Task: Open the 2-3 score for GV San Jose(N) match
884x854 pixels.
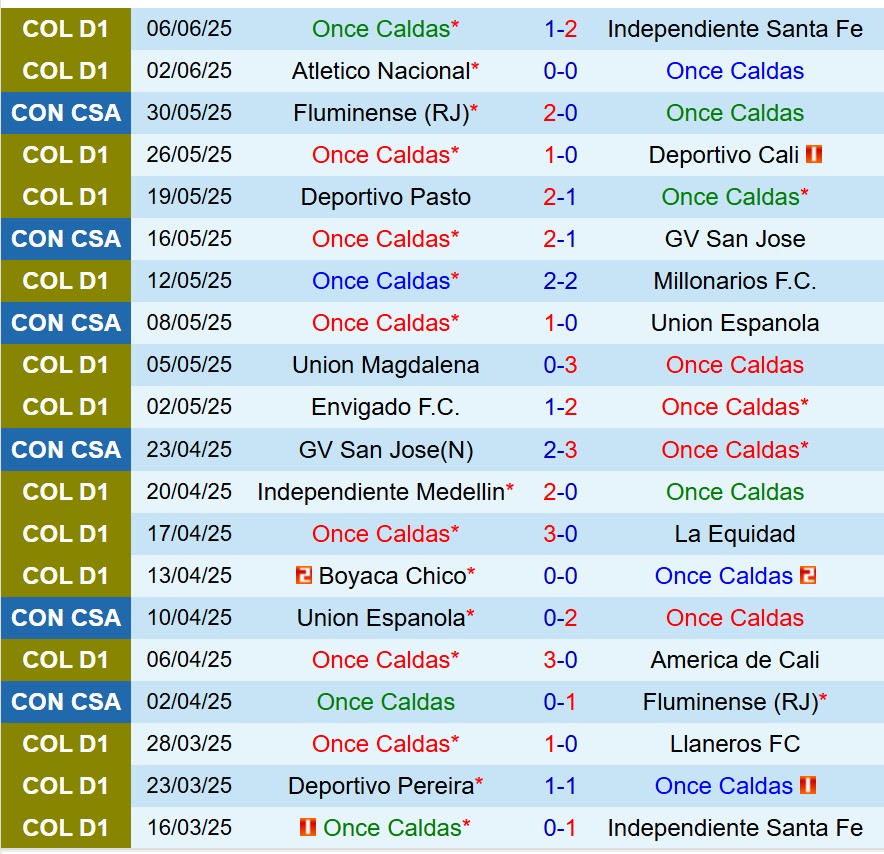Action: (560, 450)
